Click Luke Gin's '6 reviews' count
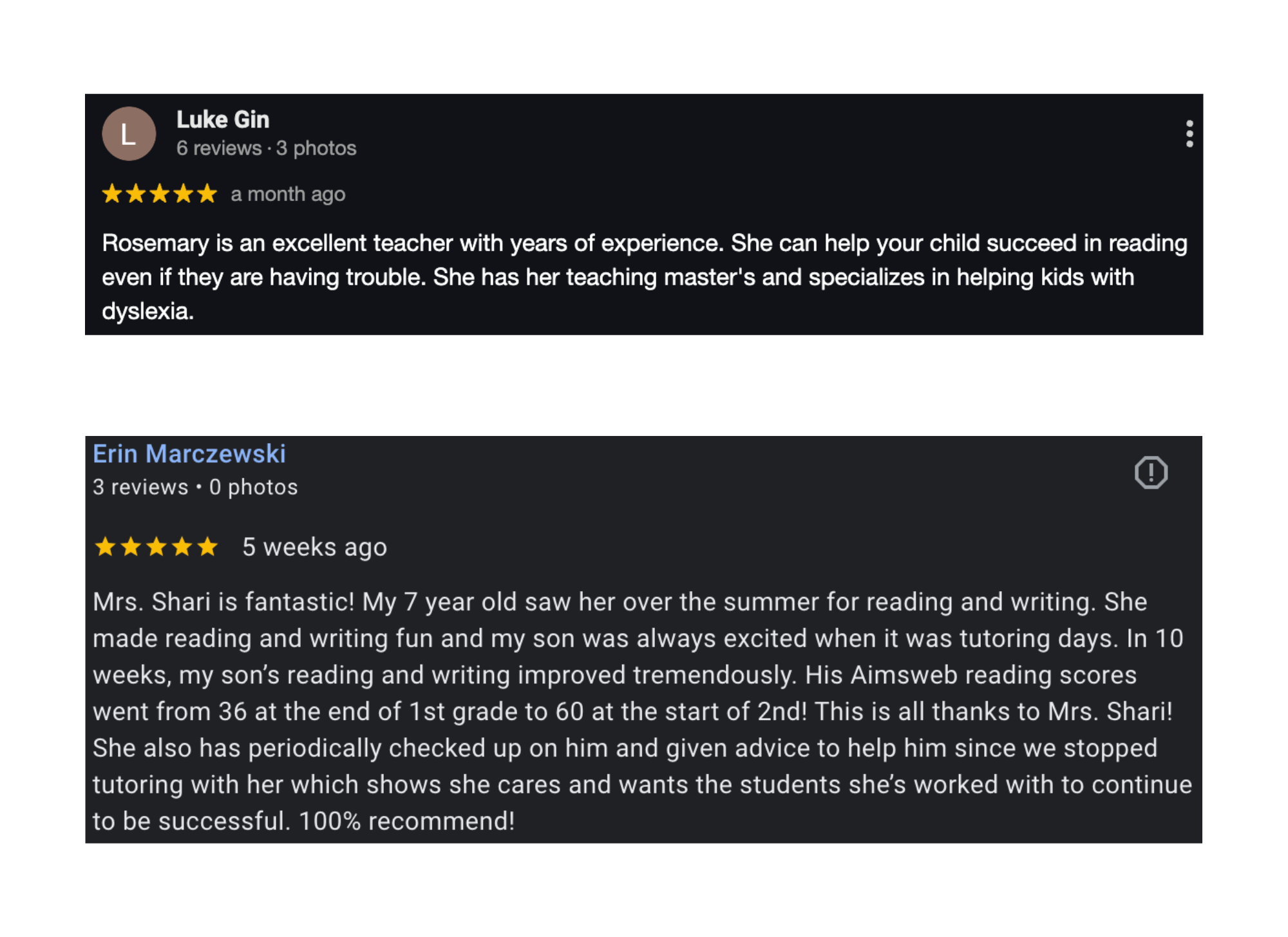The image size is (1288, 937). (219, 148)
